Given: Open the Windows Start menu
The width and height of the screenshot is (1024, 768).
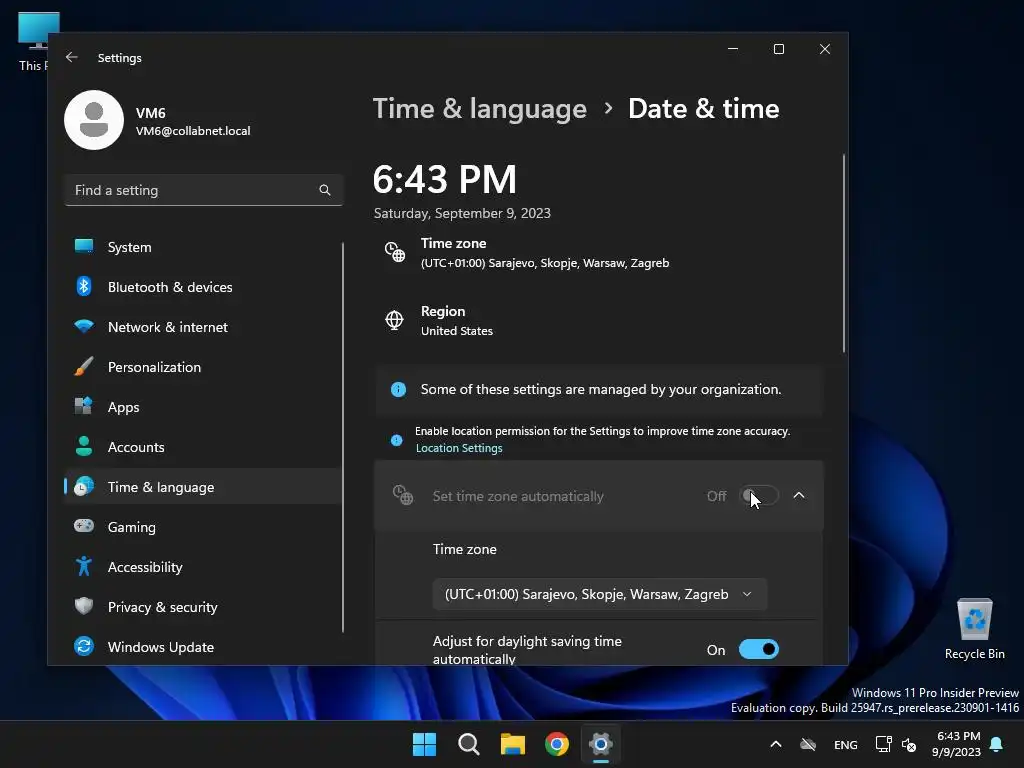Looking at the screenshot, I should [x=424, y=744].
